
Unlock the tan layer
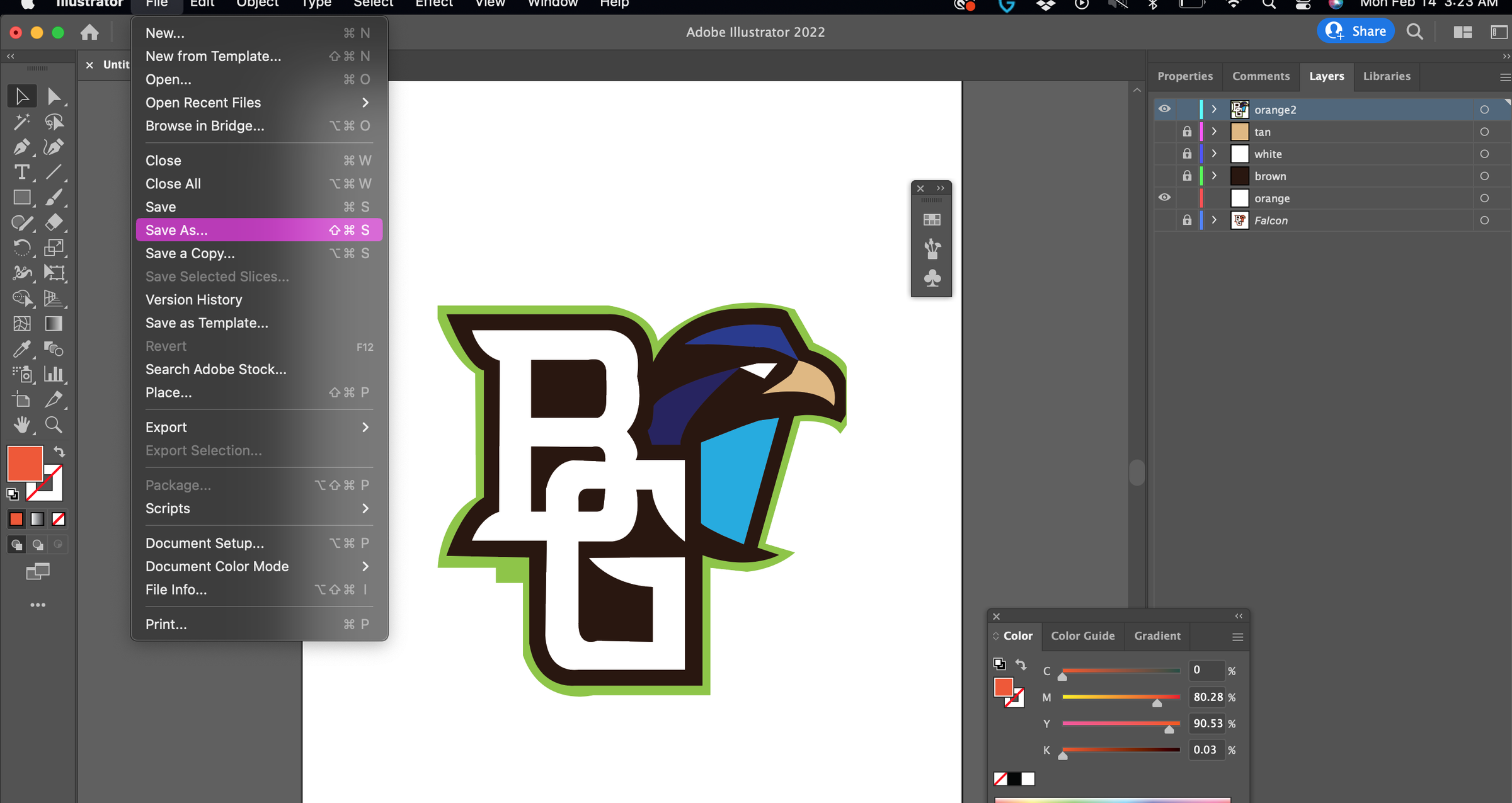click(x=1187, y=132)
